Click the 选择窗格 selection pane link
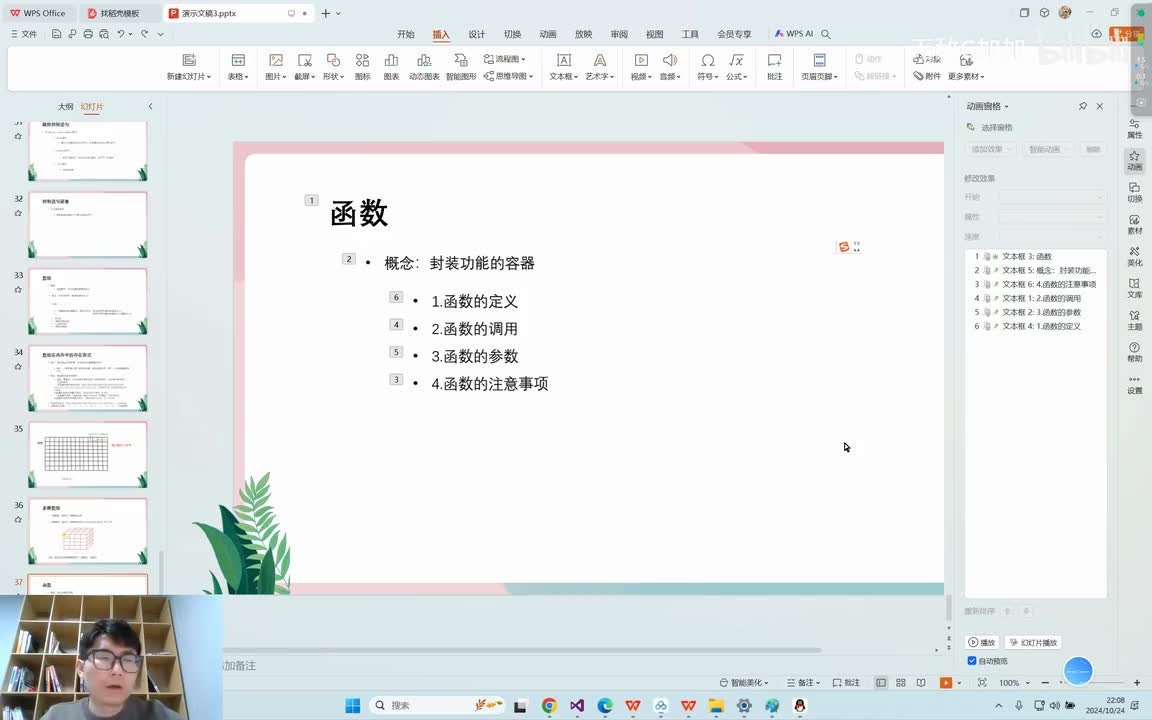 click(x=990, y=127)
